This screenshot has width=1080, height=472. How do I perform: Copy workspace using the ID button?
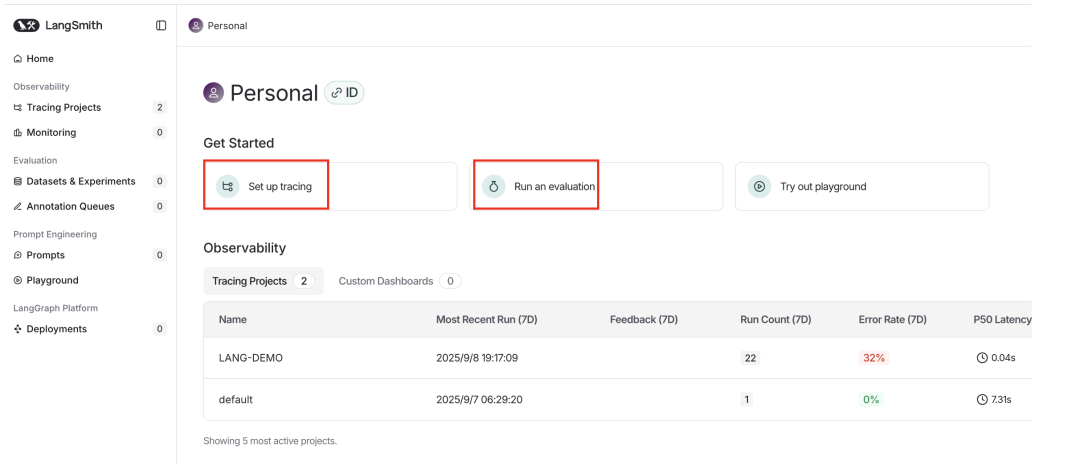click(344, 93)
